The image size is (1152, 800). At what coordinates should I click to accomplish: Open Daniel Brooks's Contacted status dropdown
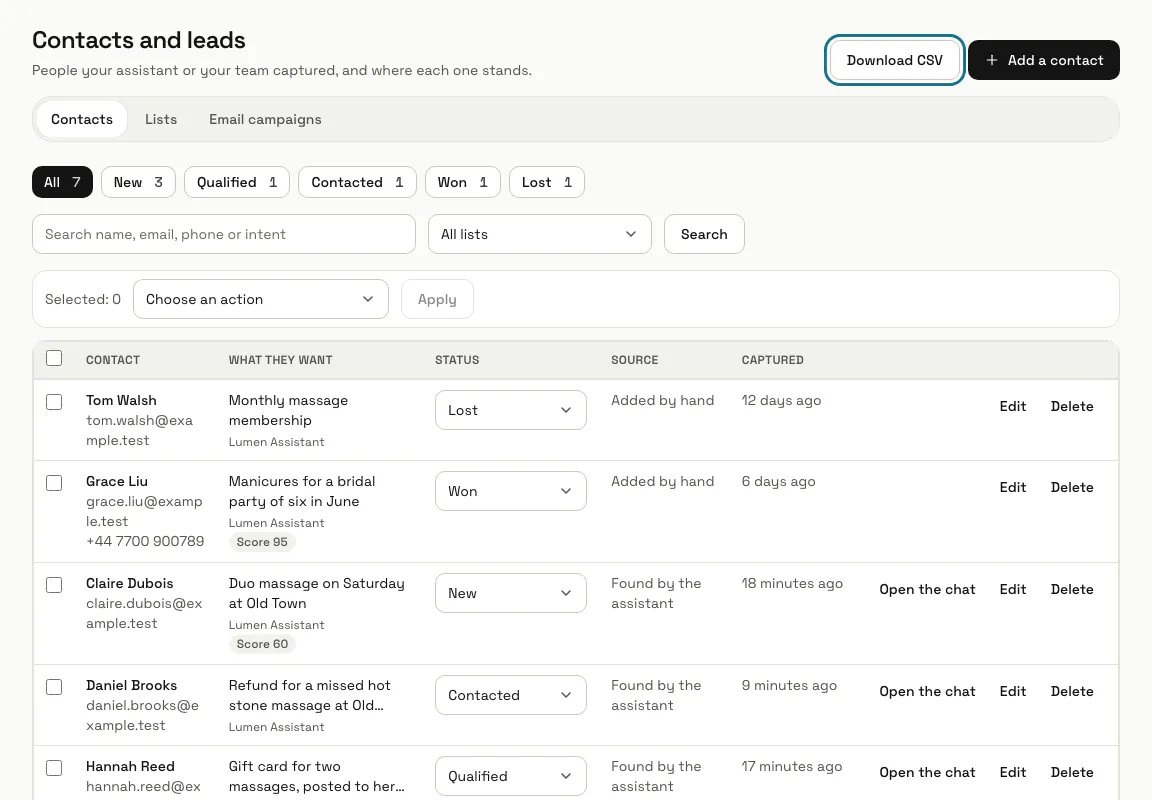[x=511, y=695]
